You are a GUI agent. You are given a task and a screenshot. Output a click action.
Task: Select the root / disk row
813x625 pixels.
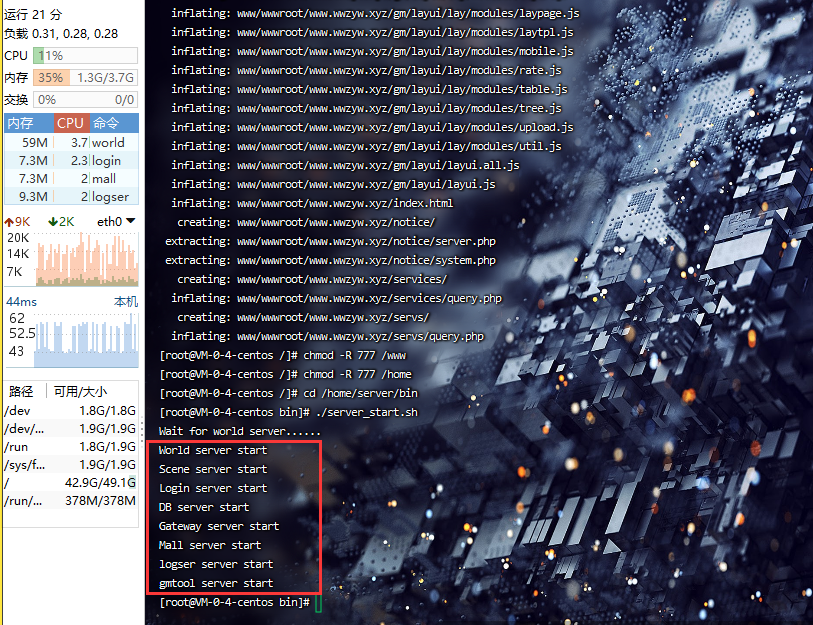click(71, 482)
